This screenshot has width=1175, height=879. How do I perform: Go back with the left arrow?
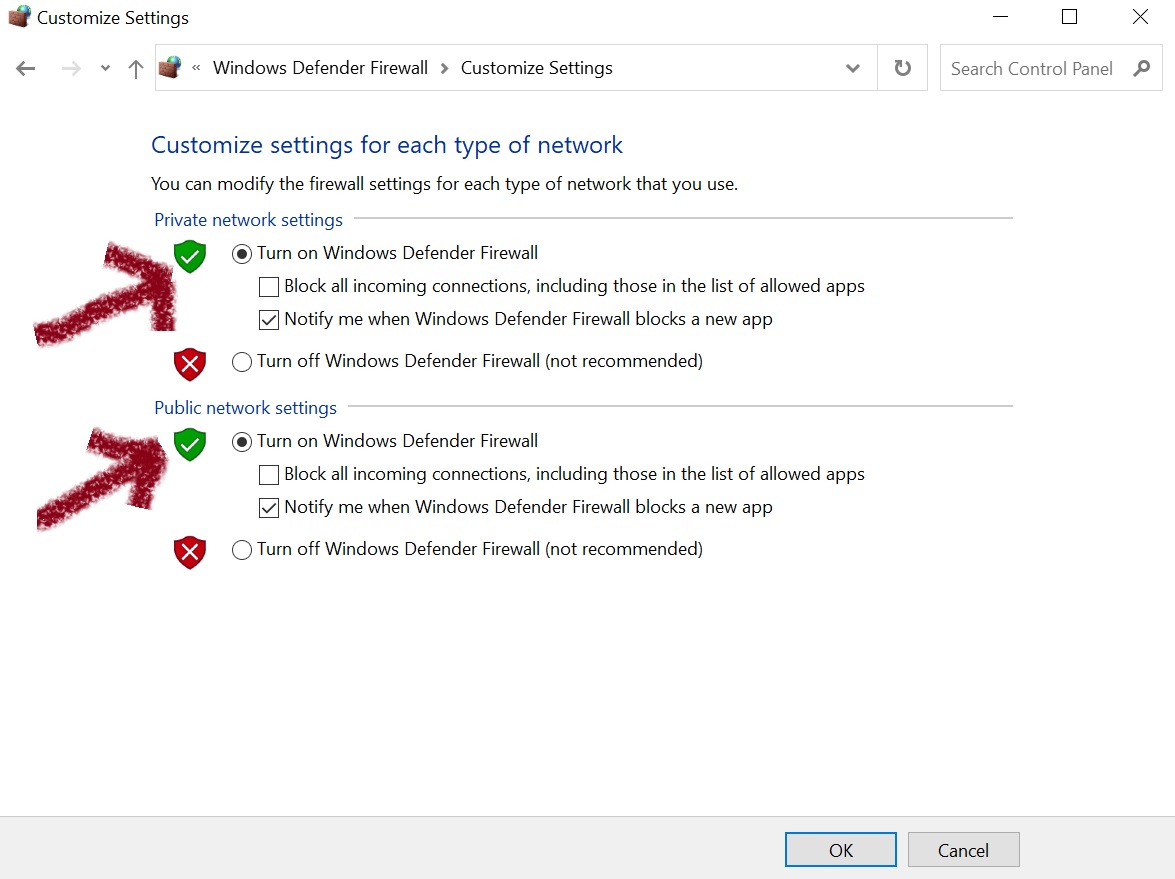(x=25, y=69)
